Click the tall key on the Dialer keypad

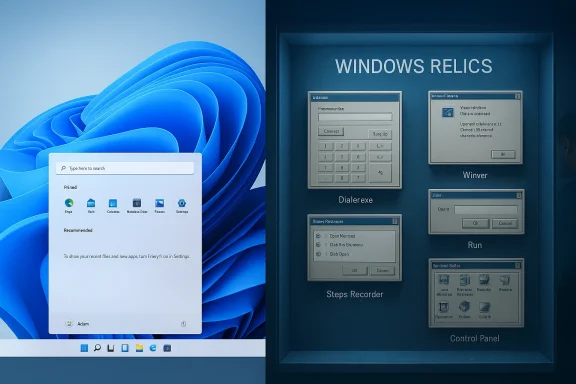[x=380, y=173]
